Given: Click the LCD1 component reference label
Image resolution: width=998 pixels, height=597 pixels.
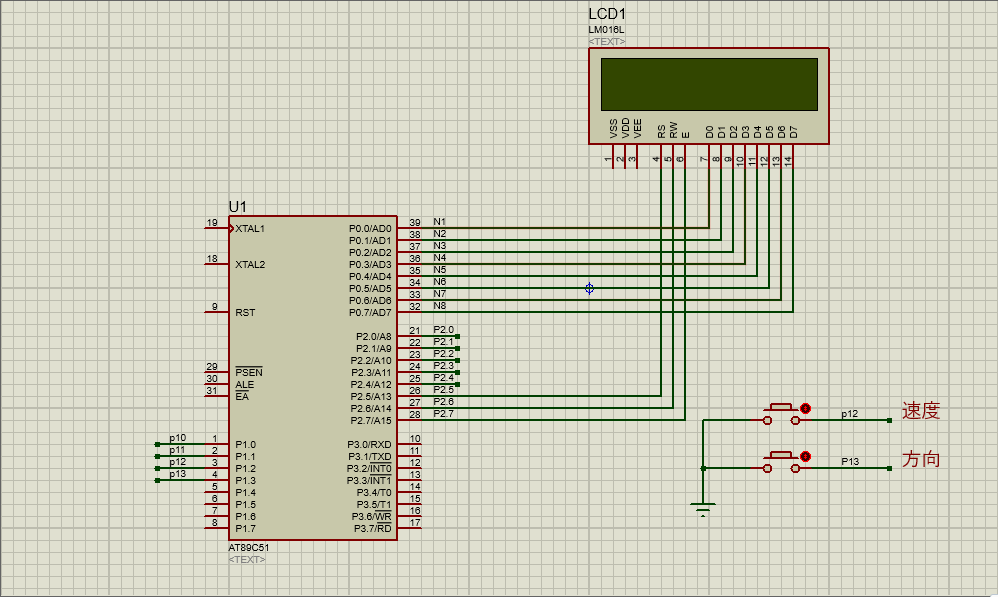Looking at the screenshot, I should [x=607, y=14].
